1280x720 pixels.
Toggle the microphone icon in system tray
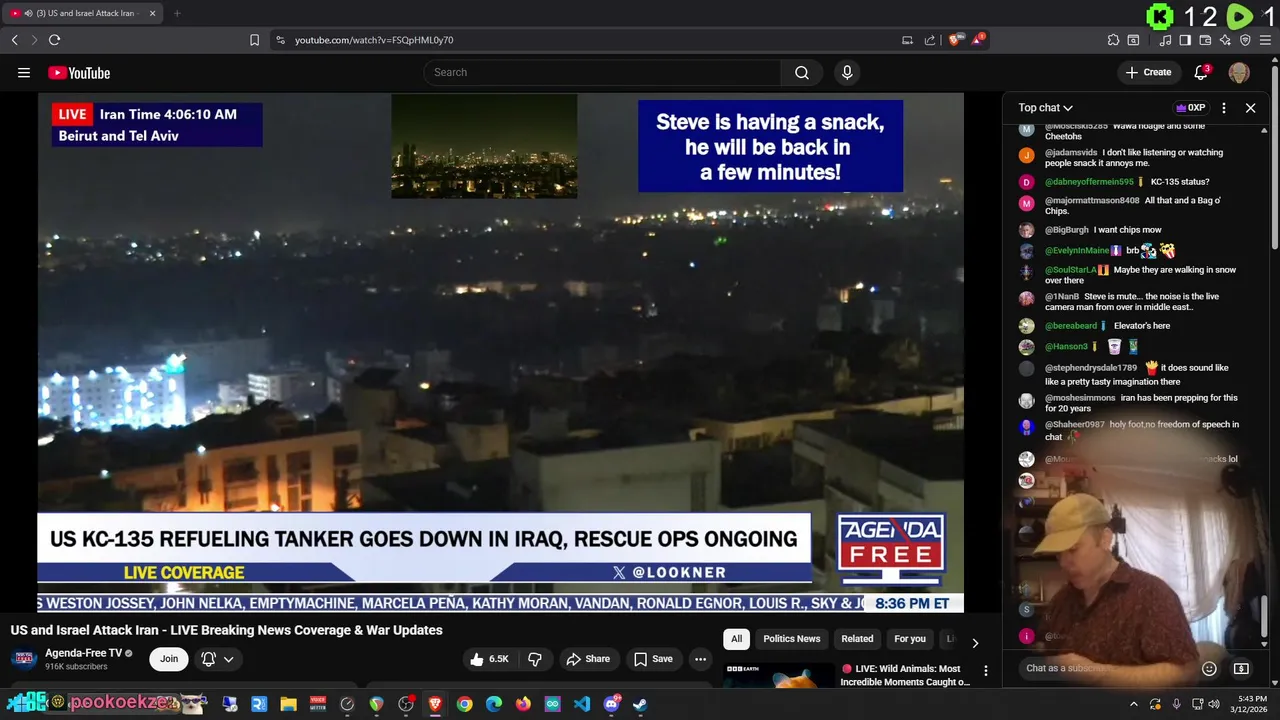coord(1176,704)
